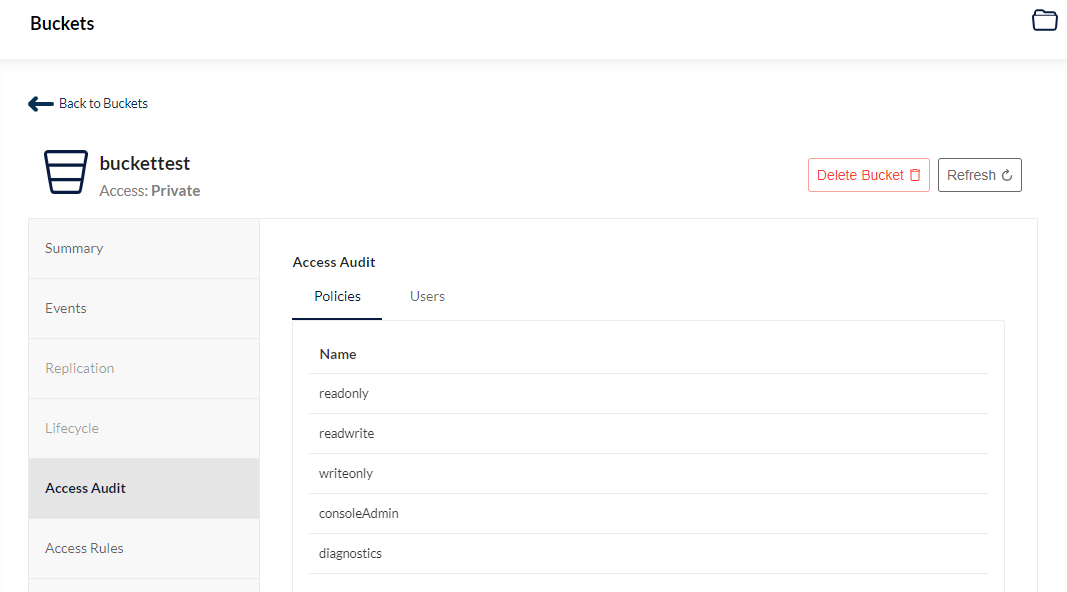This screenshot has width=1067, height=592.
Task: Select the diagnostics policy row
Action: [648, 554]
